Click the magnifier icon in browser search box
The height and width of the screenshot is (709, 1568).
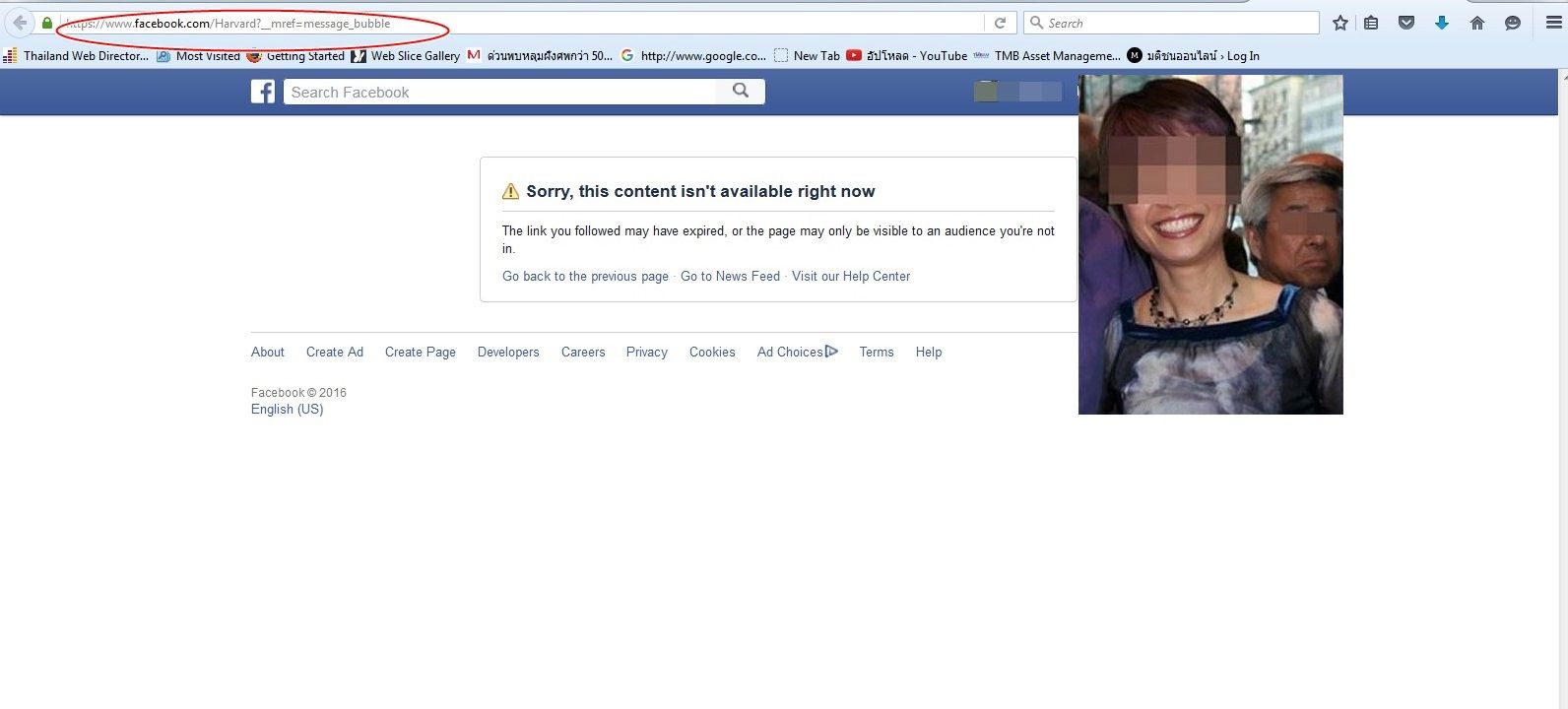click(1036, 23)
